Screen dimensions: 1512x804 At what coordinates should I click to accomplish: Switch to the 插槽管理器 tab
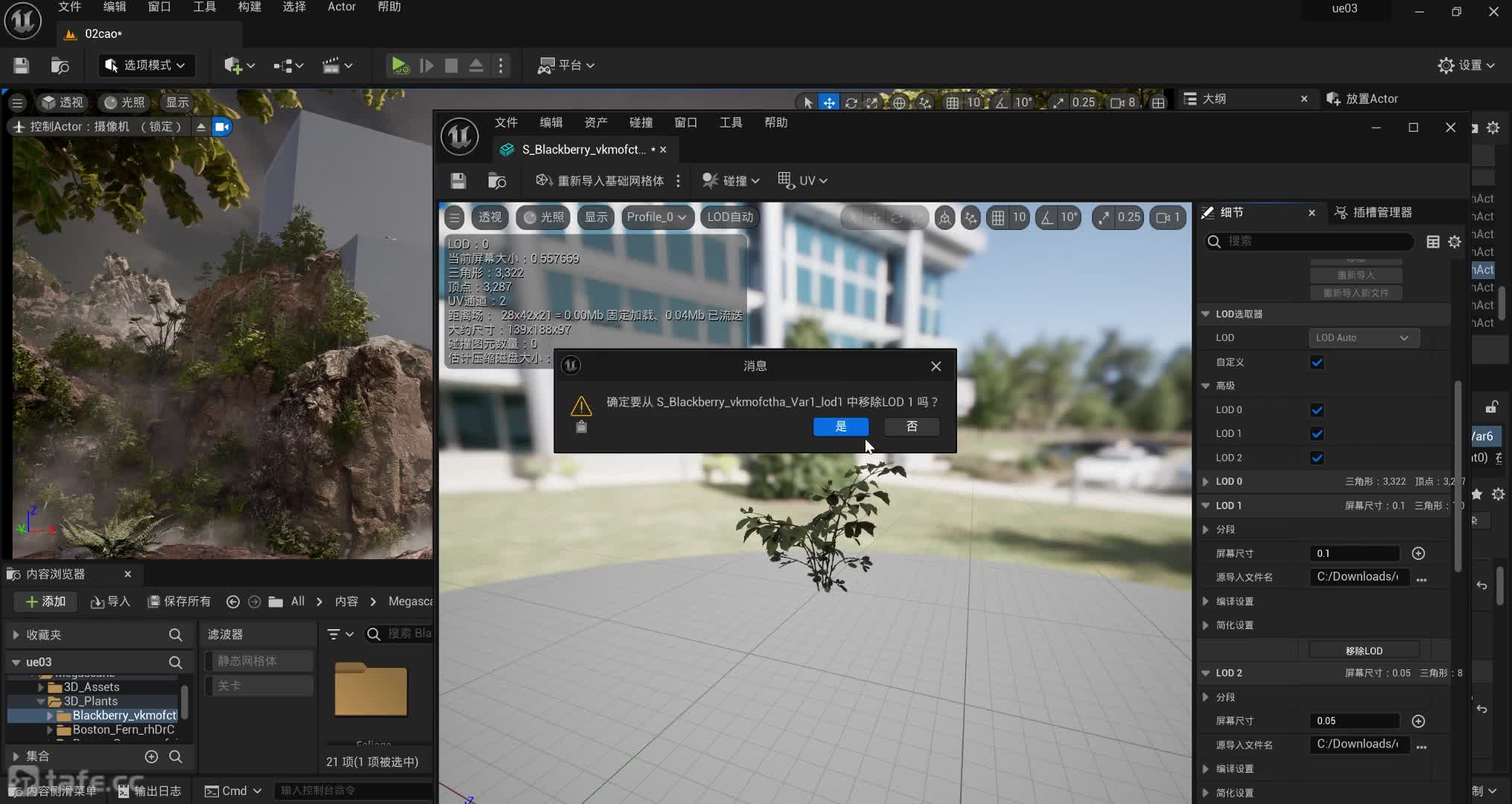pyautogui.click(x=1373, y=213)
